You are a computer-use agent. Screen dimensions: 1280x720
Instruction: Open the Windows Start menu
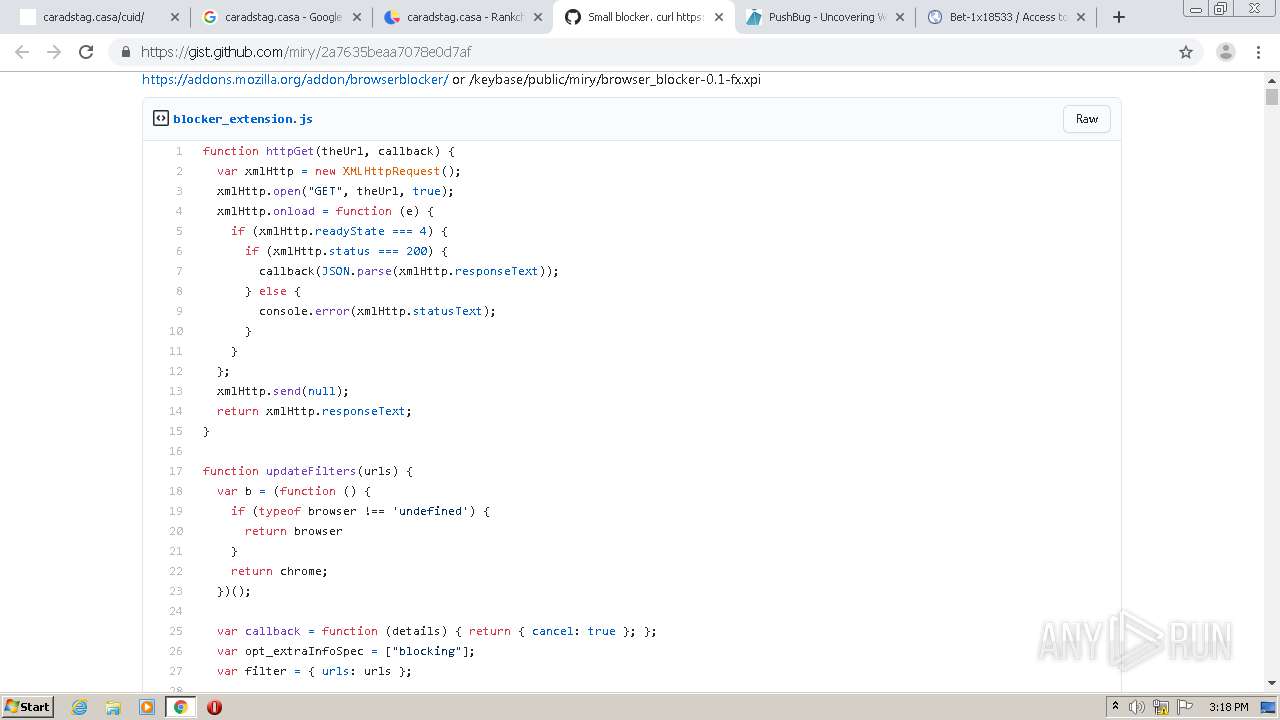pos(28,707)
